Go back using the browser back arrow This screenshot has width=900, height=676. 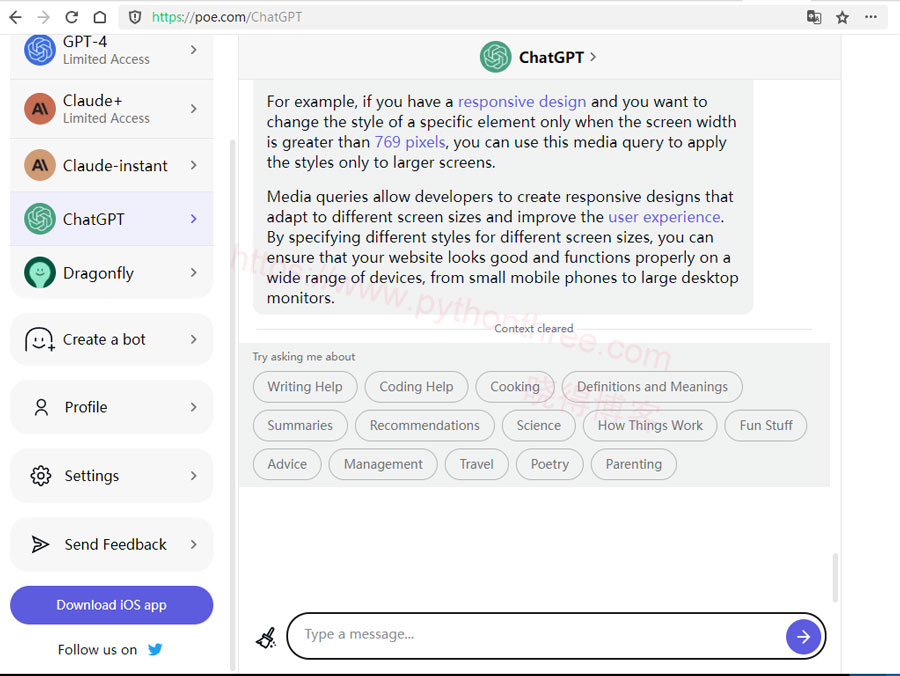pos(15,17)
